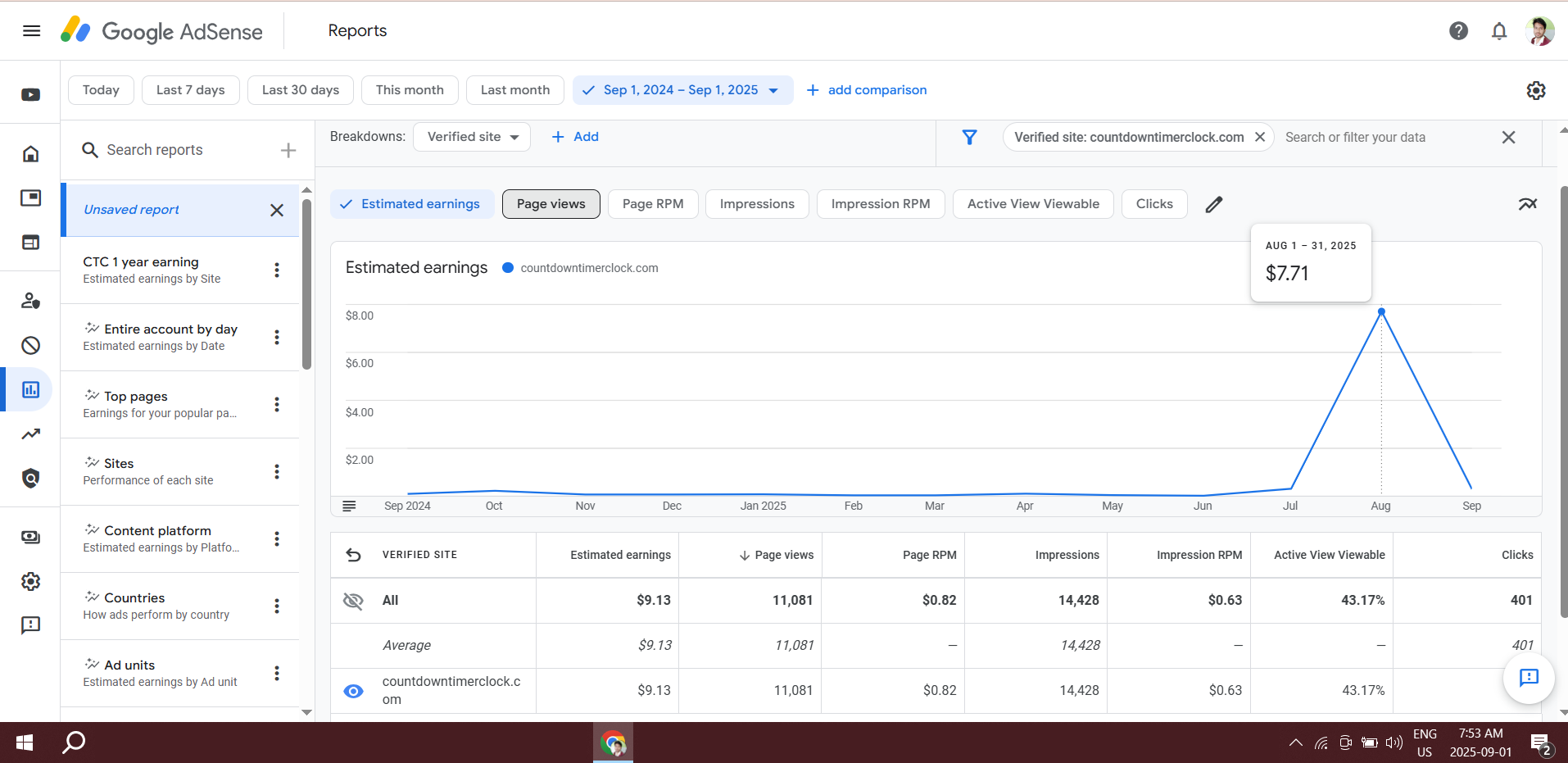
Task: Open Sites icon in left sidebar
Action: pos(31,243)
